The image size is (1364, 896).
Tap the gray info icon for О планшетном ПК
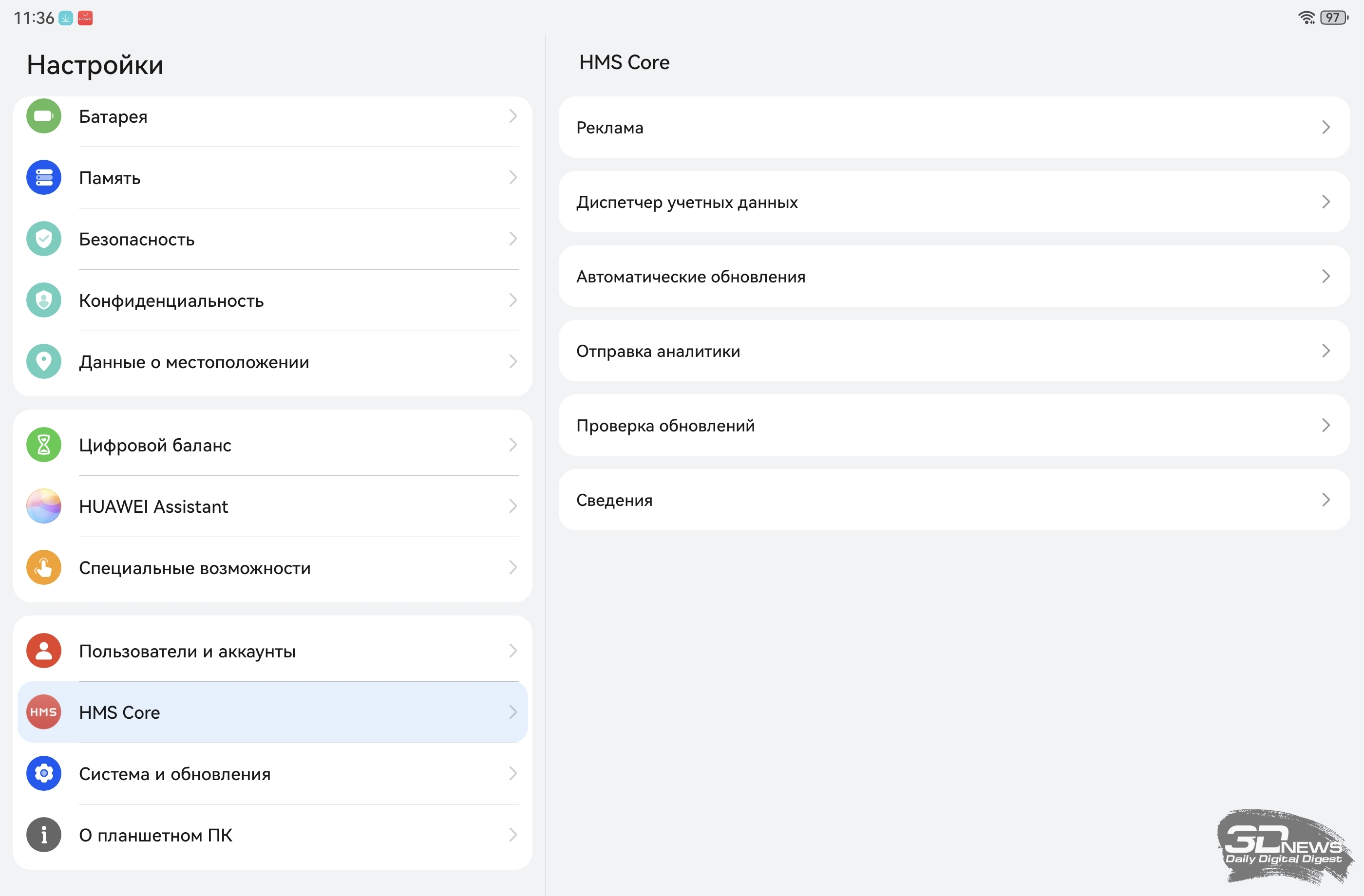click(x=43, y=835)
